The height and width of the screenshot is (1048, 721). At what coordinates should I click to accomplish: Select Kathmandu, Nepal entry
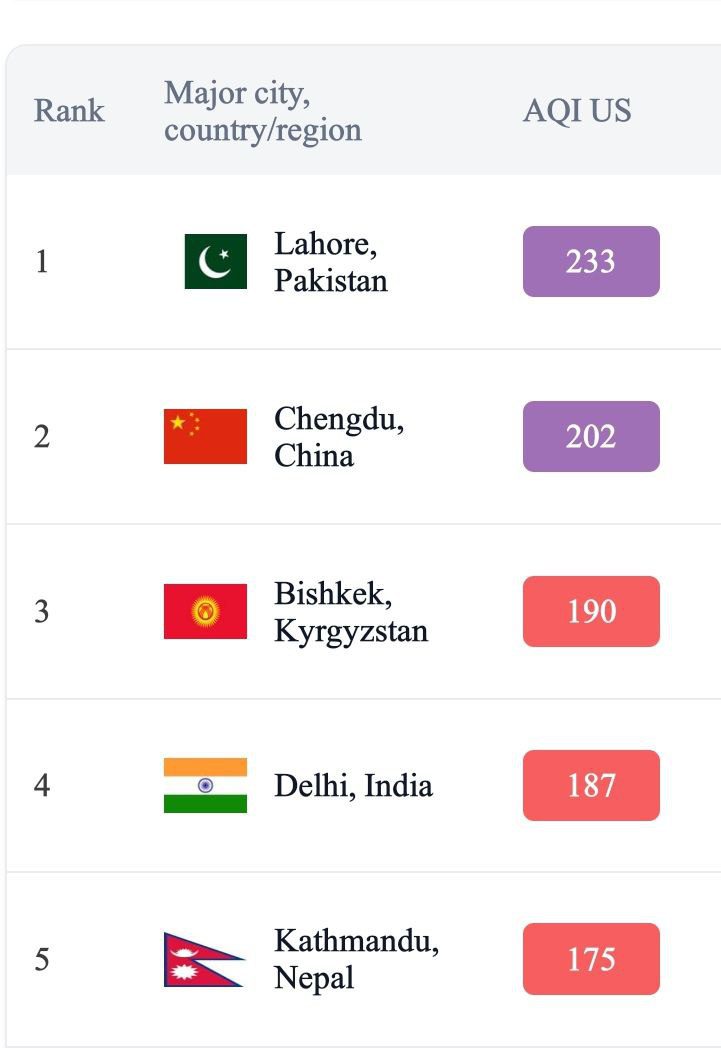click(x=355, y=960)
